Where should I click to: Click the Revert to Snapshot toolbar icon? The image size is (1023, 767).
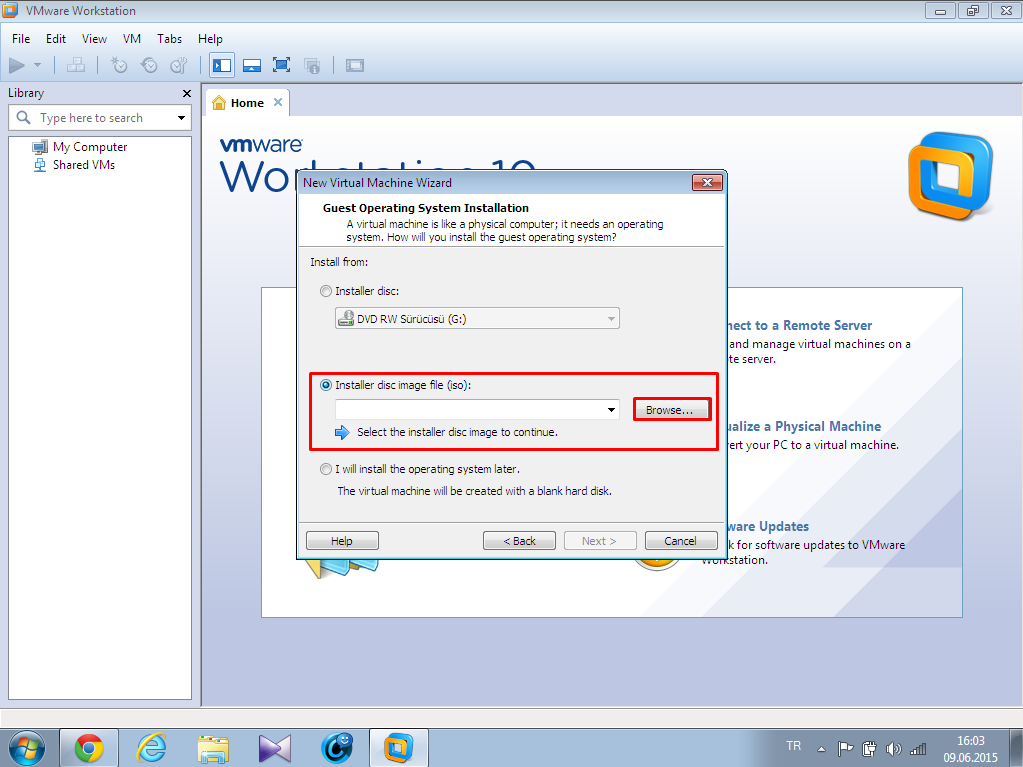coord(149,65)
